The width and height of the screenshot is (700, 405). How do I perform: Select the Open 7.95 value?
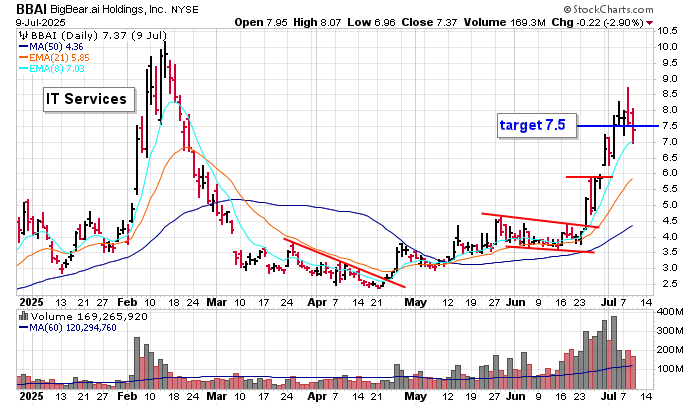click(x=261, y=22)
